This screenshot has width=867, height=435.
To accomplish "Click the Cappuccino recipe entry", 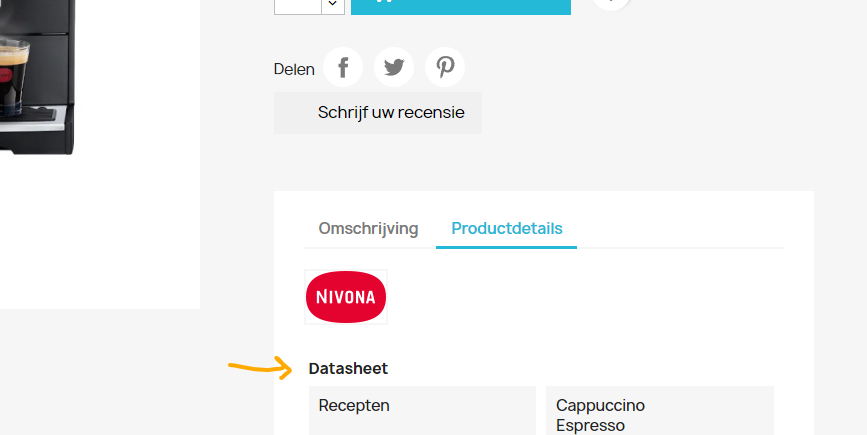I will 600,405.
